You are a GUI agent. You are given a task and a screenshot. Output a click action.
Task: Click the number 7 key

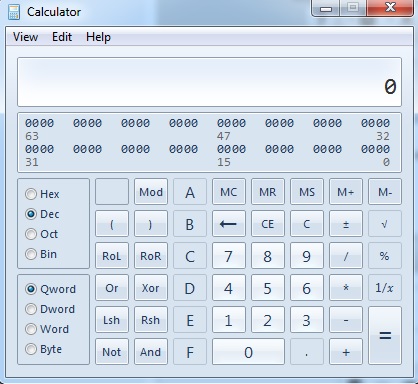click(229, 256)
